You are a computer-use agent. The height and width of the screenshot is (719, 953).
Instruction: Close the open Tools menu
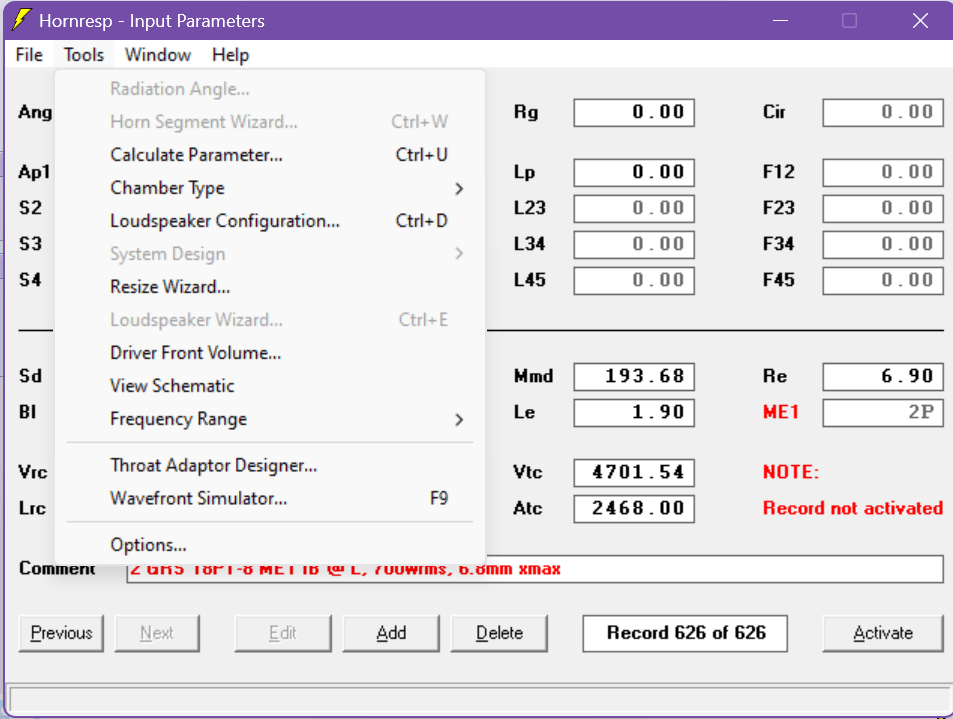[x=84, y=55]
